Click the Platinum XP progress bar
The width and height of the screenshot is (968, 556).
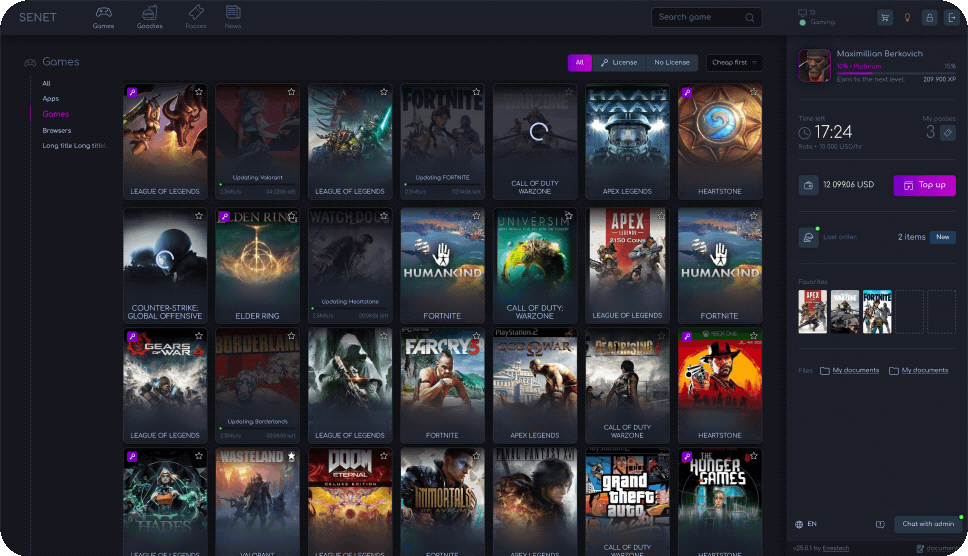point(896,73)
